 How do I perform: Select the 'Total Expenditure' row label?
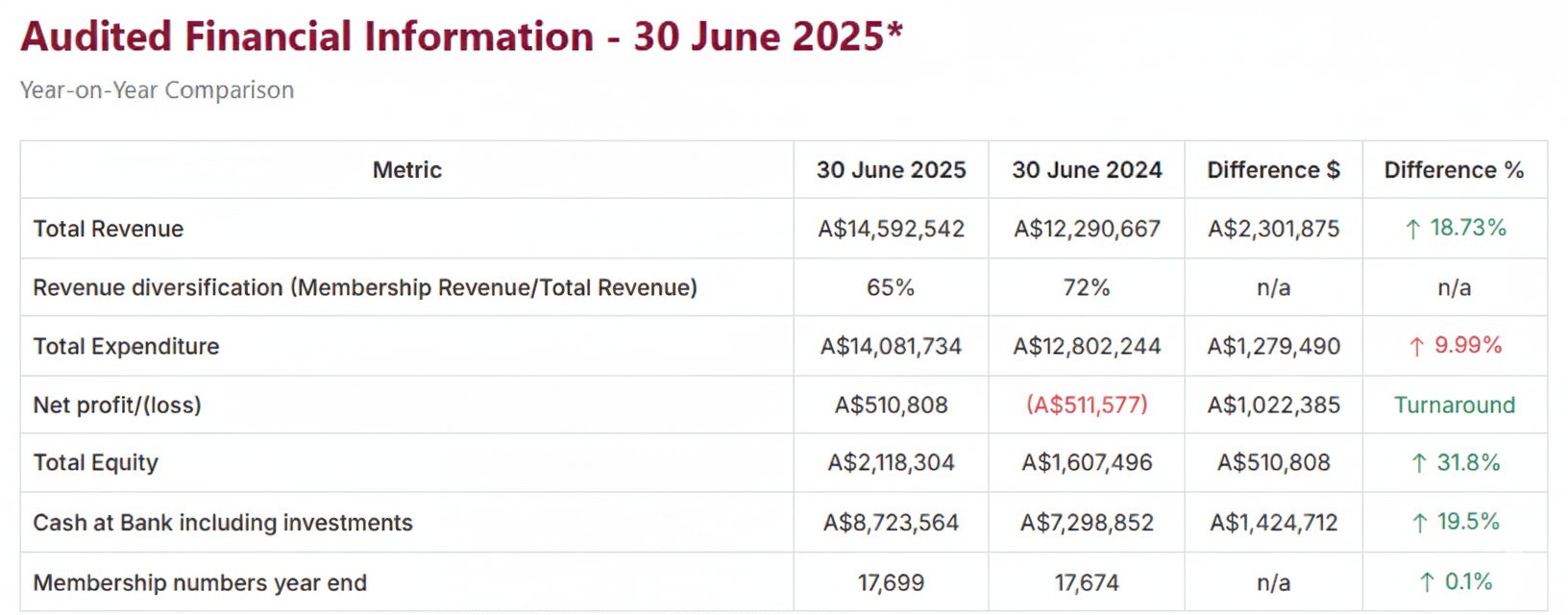[126, 346]
